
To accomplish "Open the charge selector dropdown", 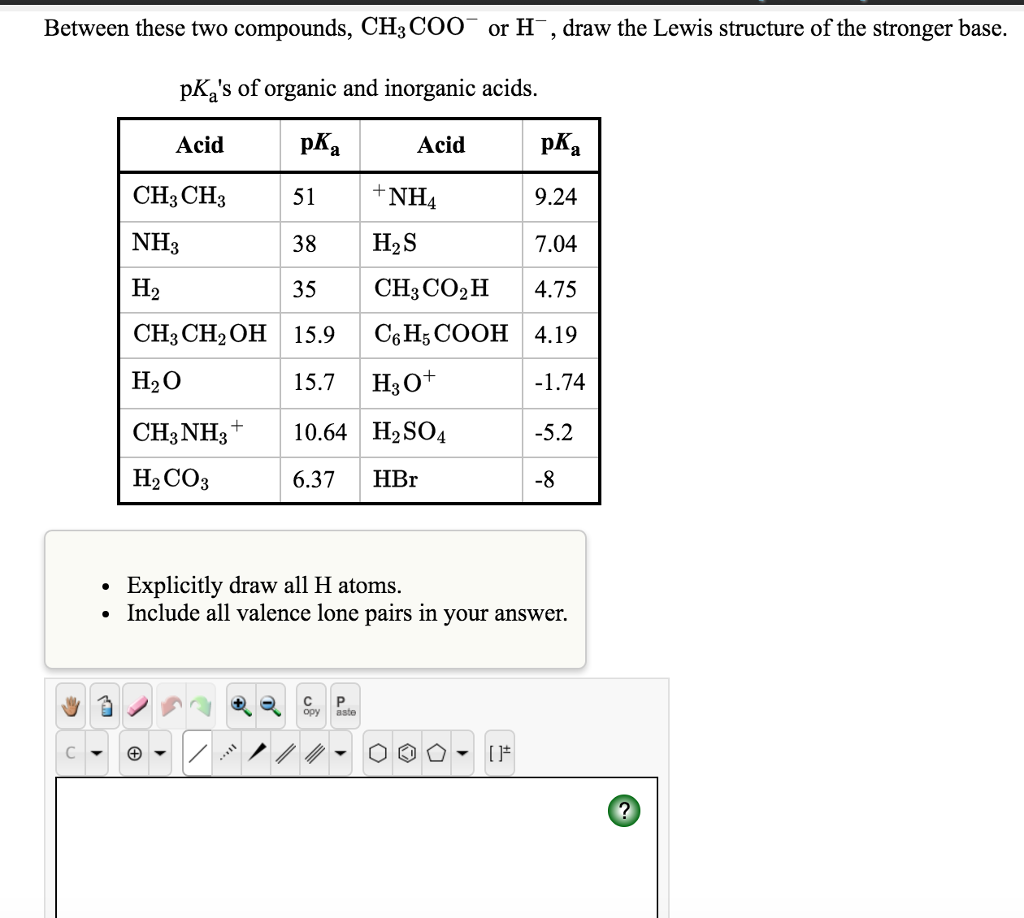I will pyautogui.click(x=160, y=752).
